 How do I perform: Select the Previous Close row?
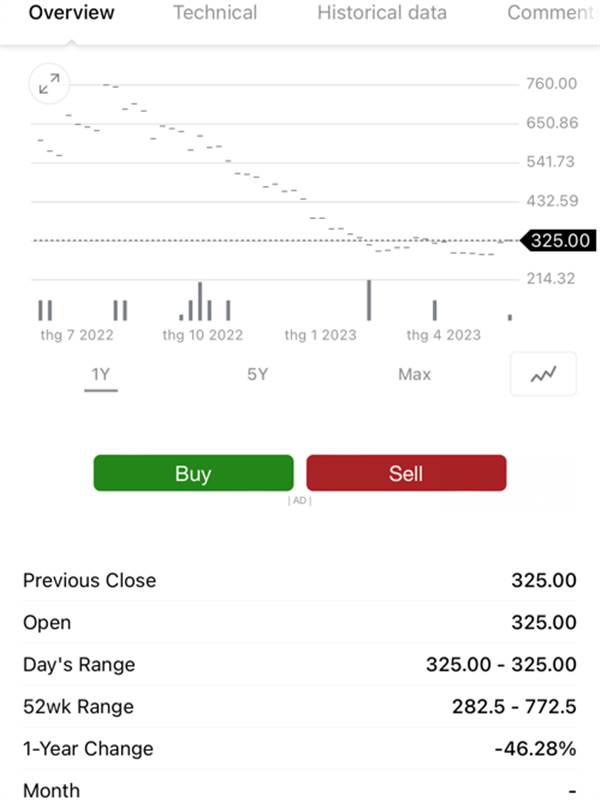[299, 580]
